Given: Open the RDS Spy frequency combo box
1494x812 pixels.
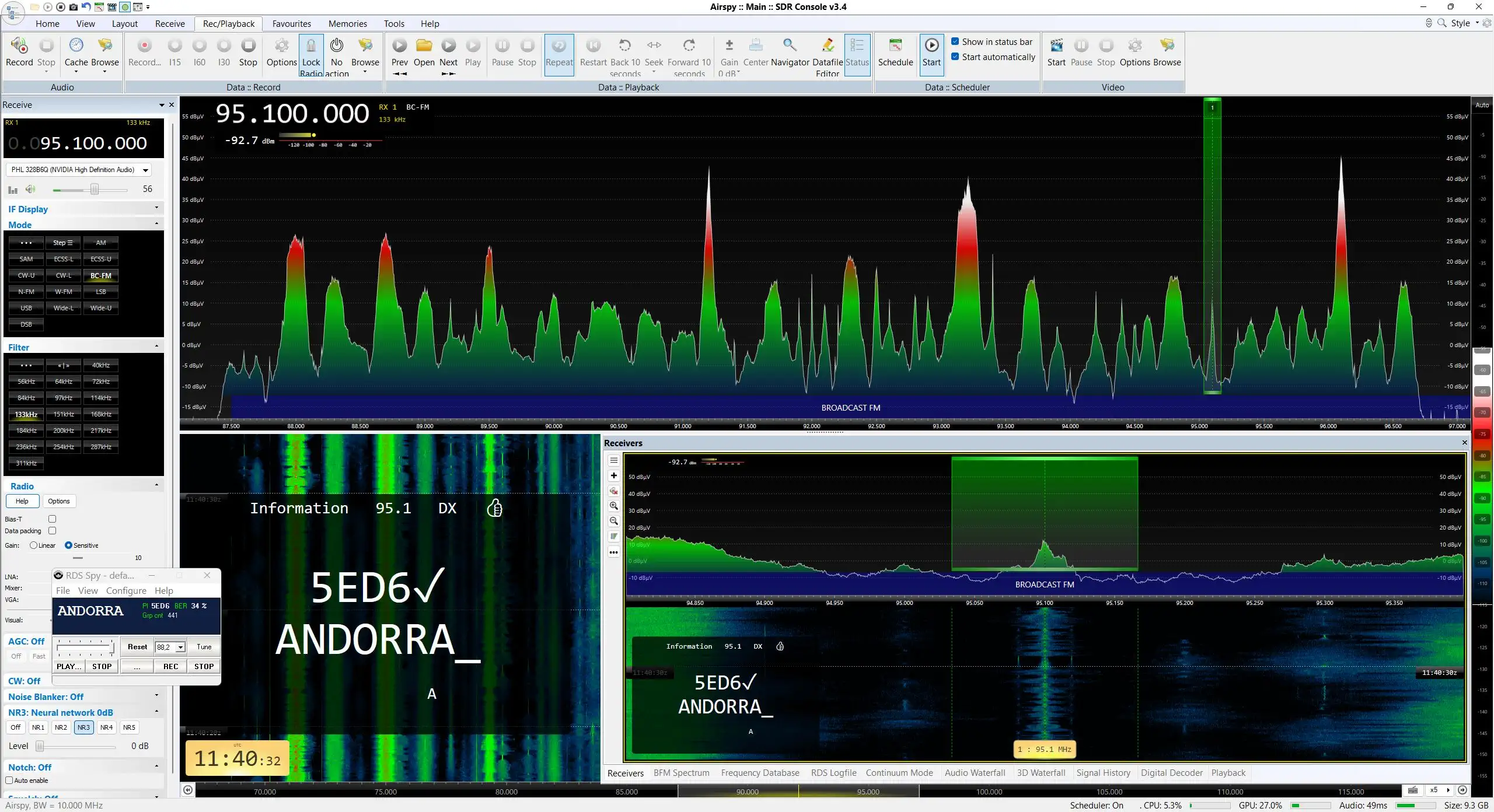Looking at the screenshot, I should (170, 647).
